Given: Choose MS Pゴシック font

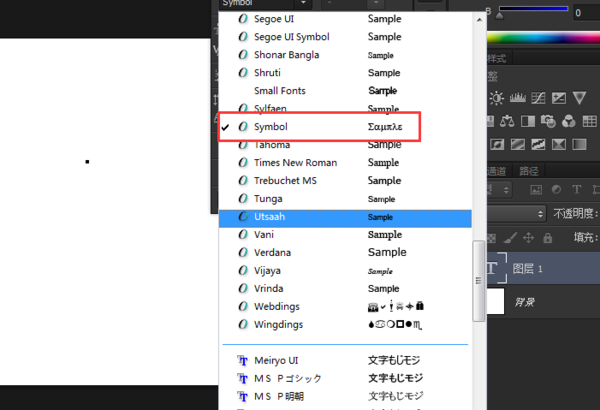Looking at the screenshot, I should [345, 379].
